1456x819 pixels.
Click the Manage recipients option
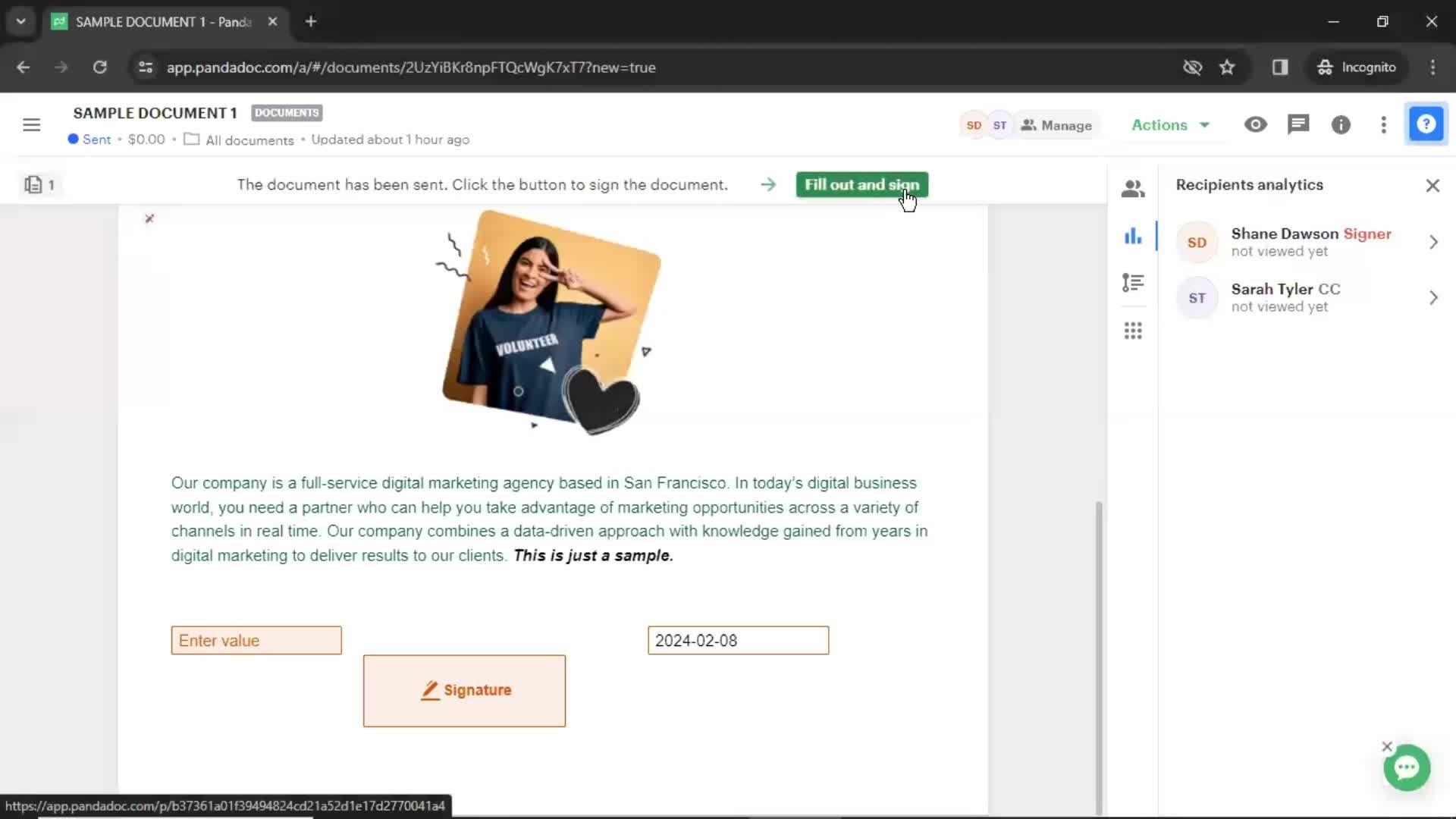[1056, 125]
